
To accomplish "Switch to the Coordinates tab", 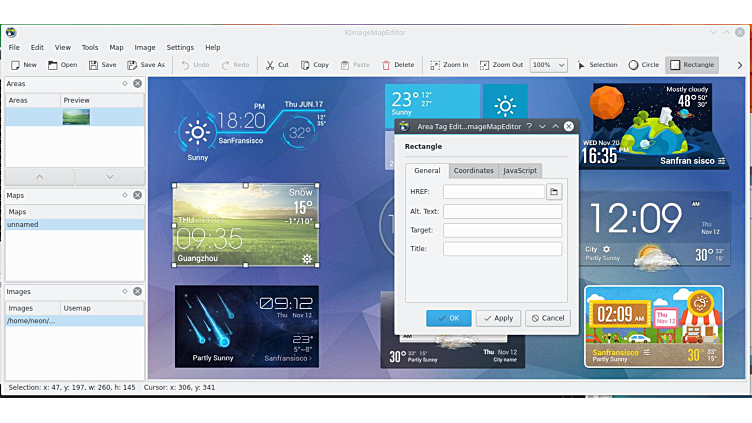I will pos(473,171).
